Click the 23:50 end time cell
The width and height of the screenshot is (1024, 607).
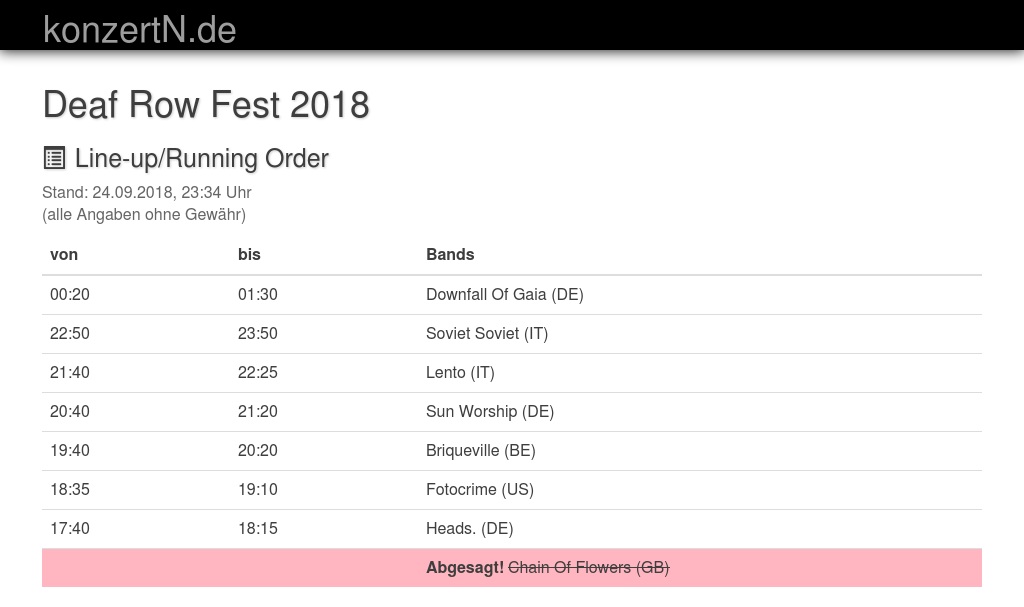click(x=258, y=333)
